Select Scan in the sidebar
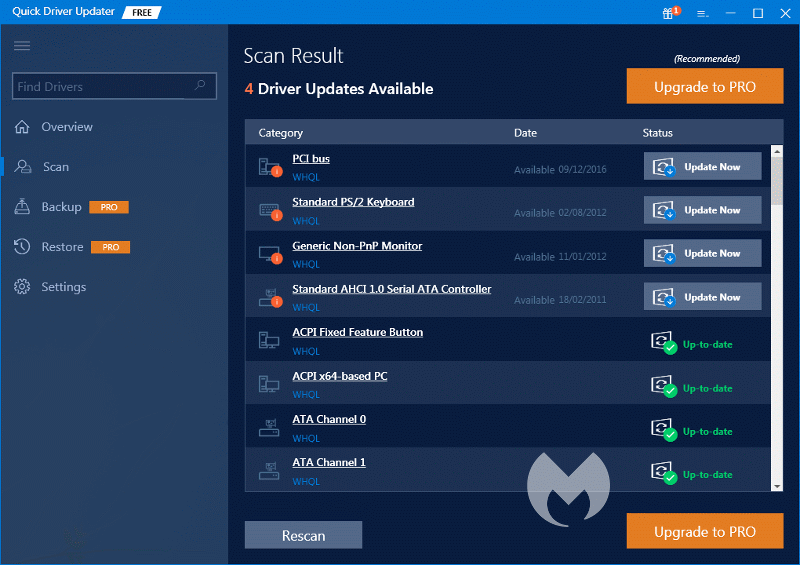 tap(56, 167)
